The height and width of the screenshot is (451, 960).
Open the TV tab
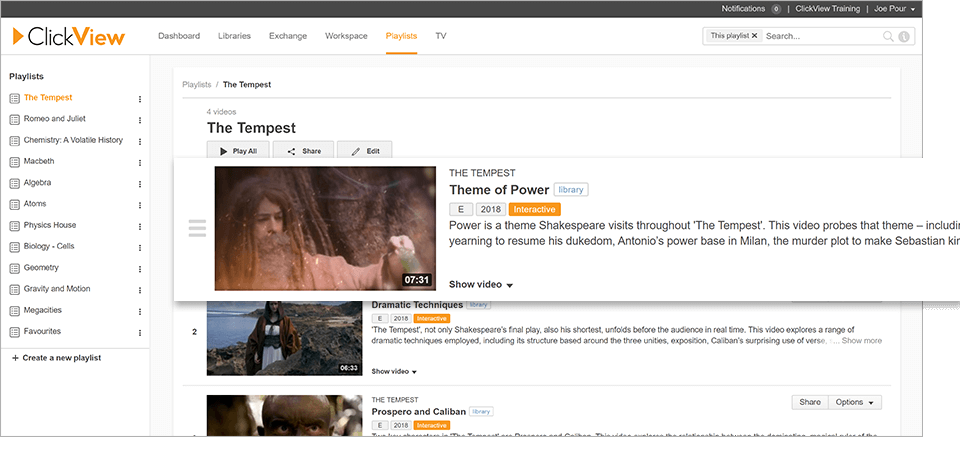pyautogui.click(x=441, y=36)
